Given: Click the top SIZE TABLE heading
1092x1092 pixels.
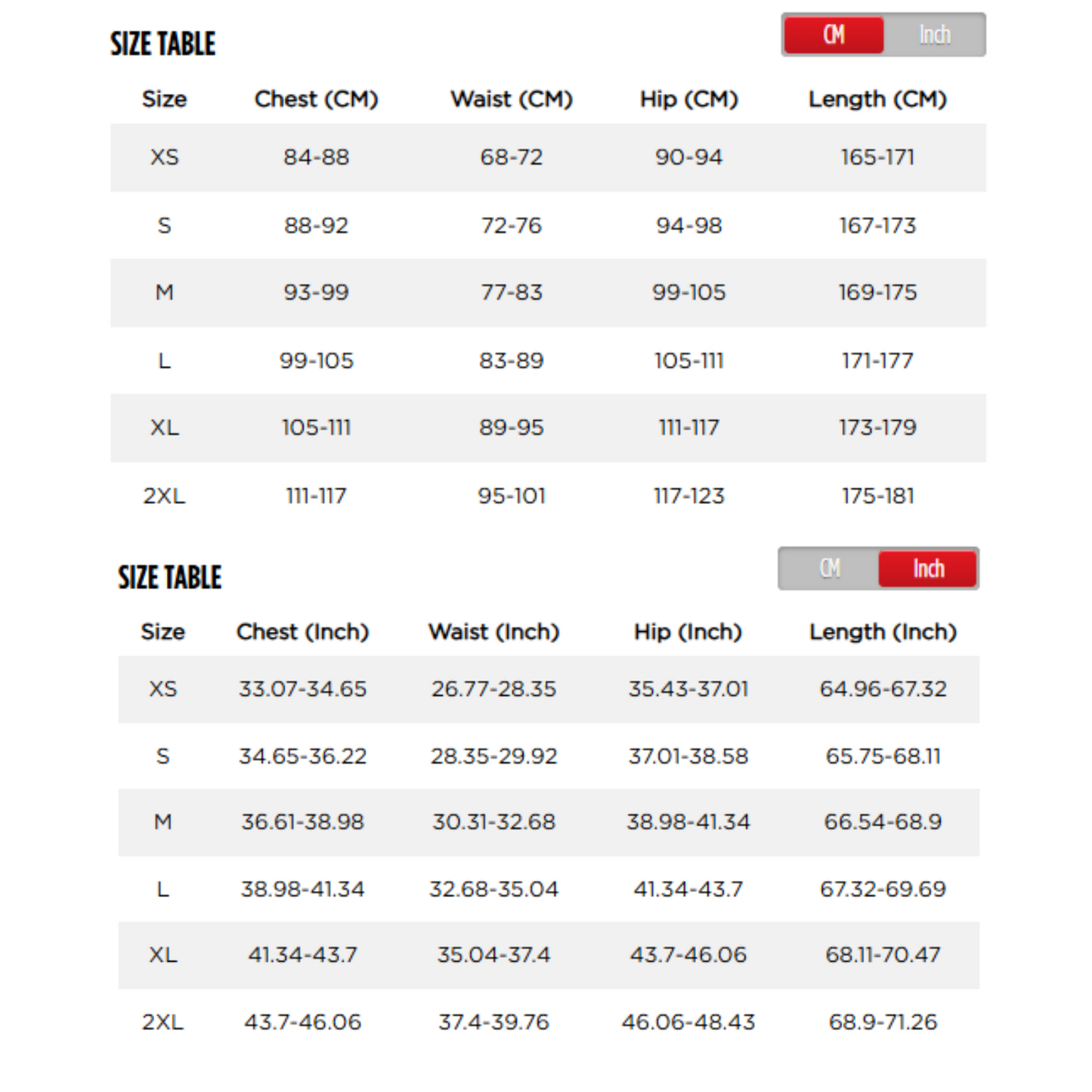Looking at the screenshot, I should click(162, 44).
